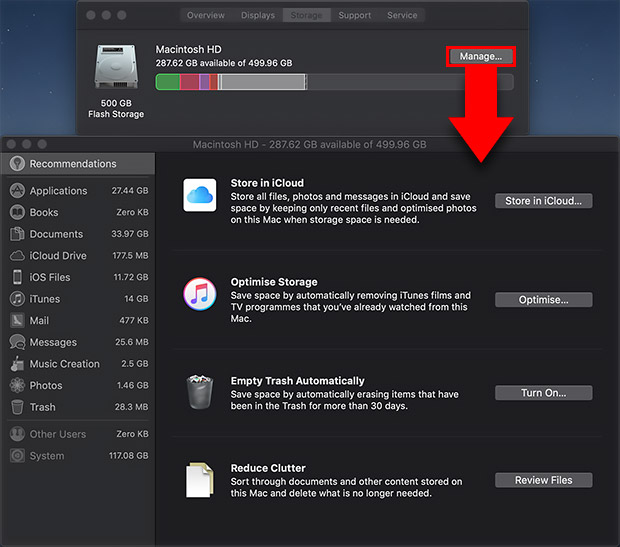The width and height of the screenshot is (620, 547).
Task: Select iOS Files label in sidebar
Action: click(x=50, y=277)
